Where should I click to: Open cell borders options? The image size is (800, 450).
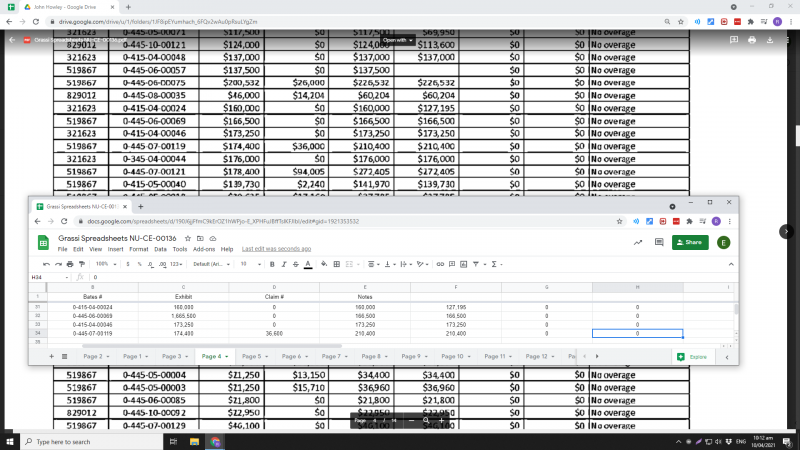pyautogui.click(x=337, y=264)
